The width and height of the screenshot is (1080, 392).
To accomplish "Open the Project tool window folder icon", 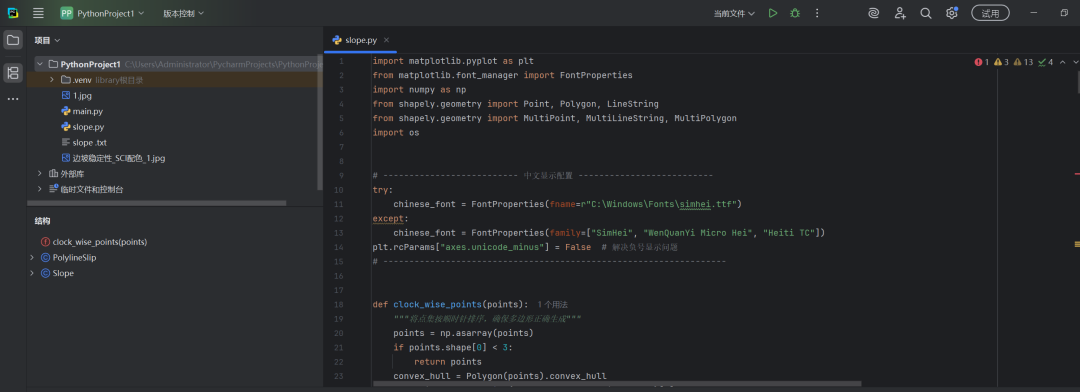I will click(x=13, y=40).
